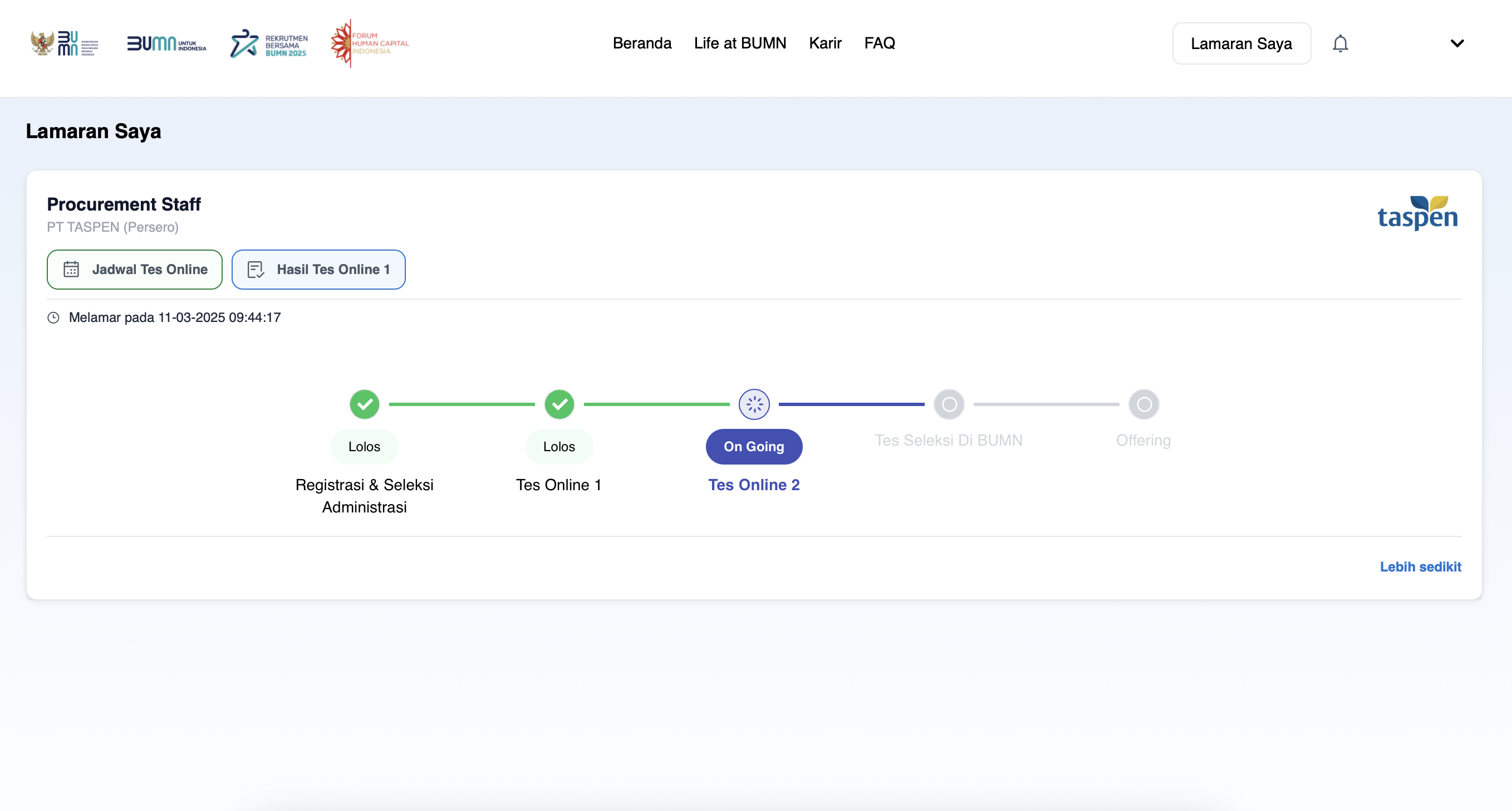Open the FAQ page
Viewport: 1512px width, 811px height.
[879, 43]
